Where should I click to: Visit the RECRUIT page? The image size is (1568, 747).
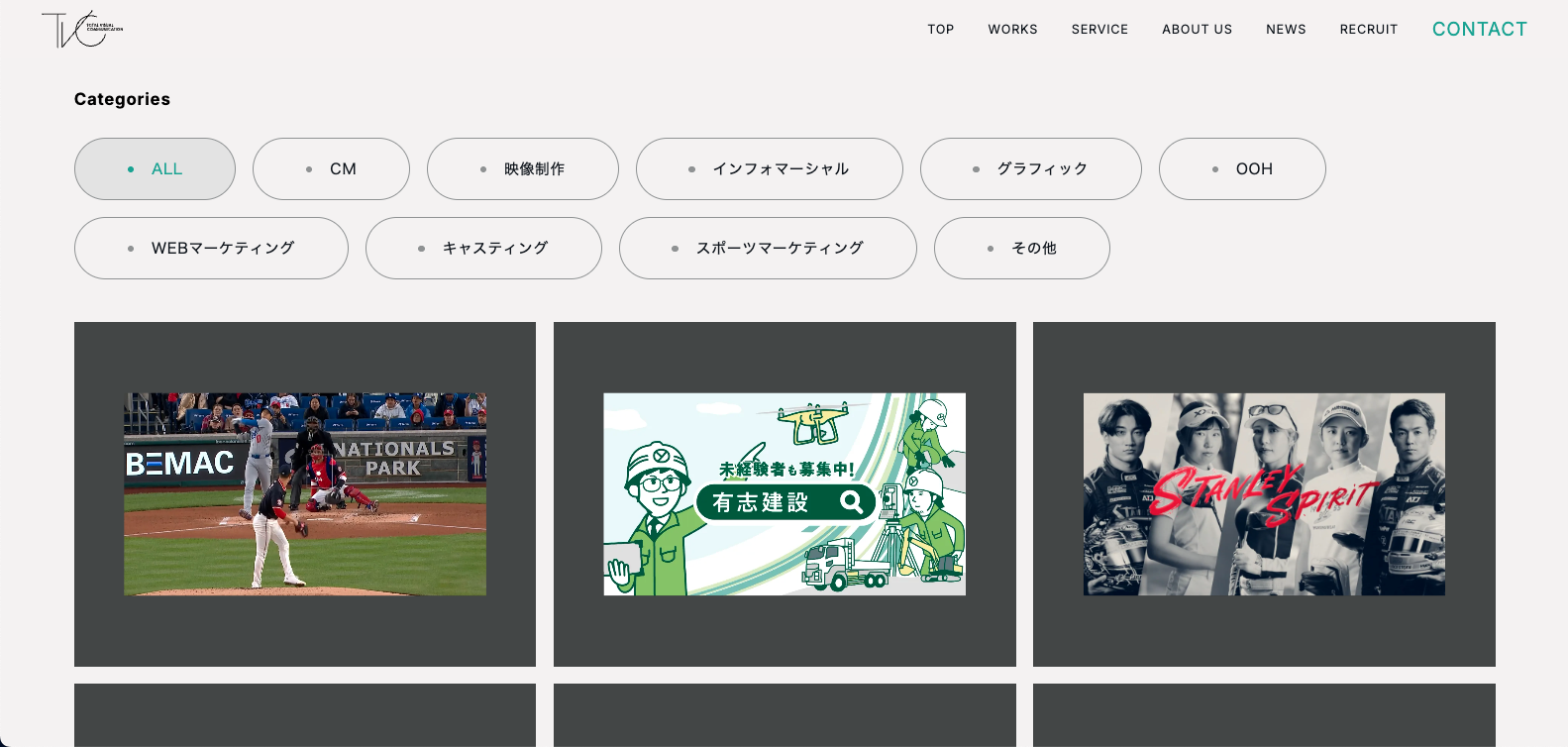pos(1368,30)
